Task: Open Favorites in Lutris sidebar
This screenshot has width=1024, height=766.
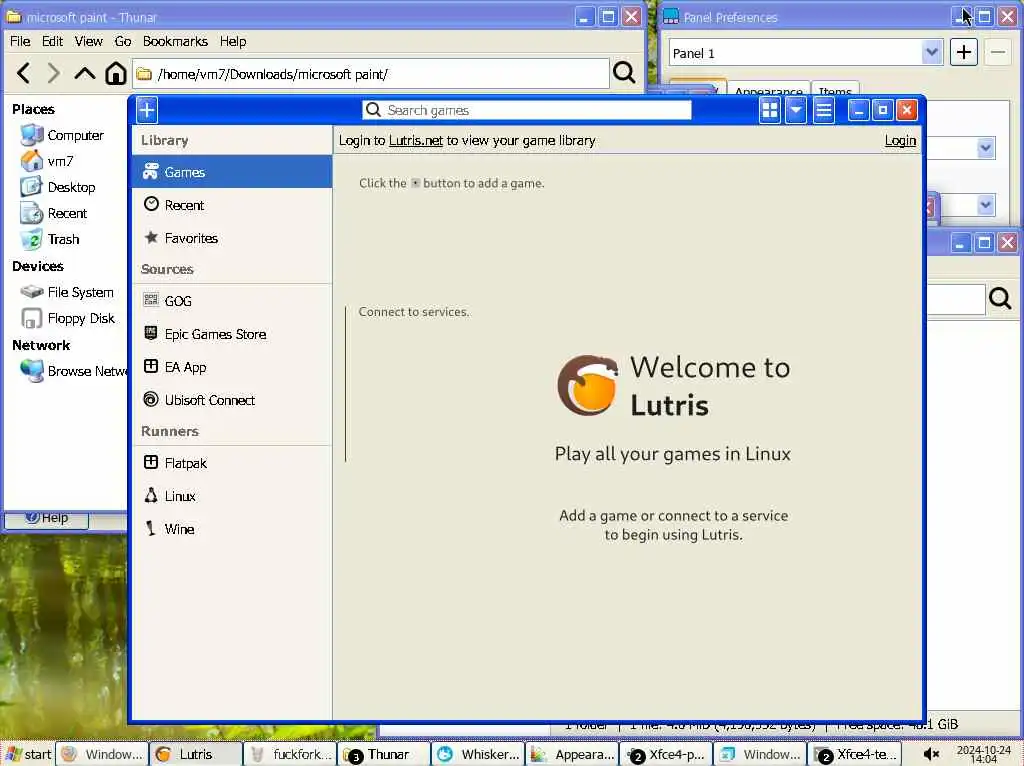Action: point(232,238)
